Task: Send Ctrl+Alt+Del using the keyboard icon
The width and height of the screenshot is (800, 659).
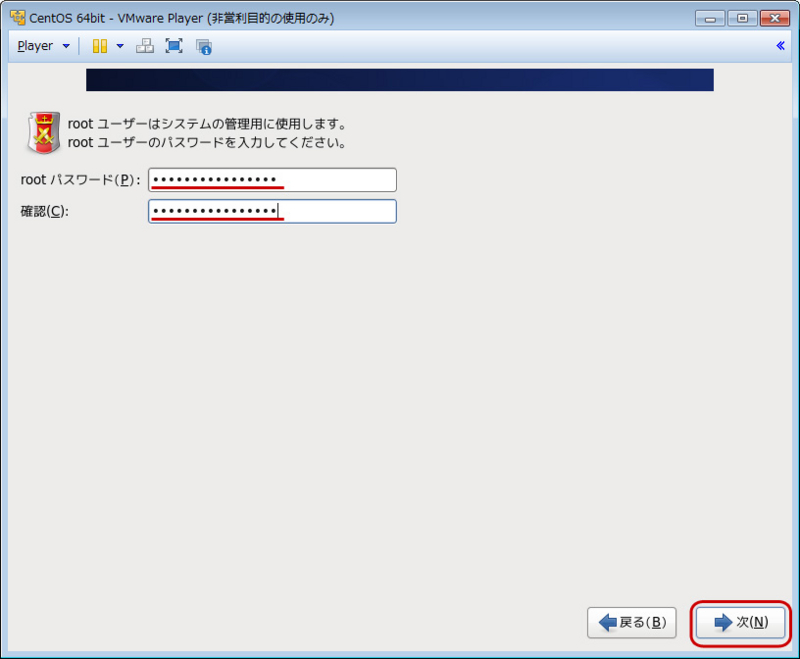Action: click(x=146, y=45)
